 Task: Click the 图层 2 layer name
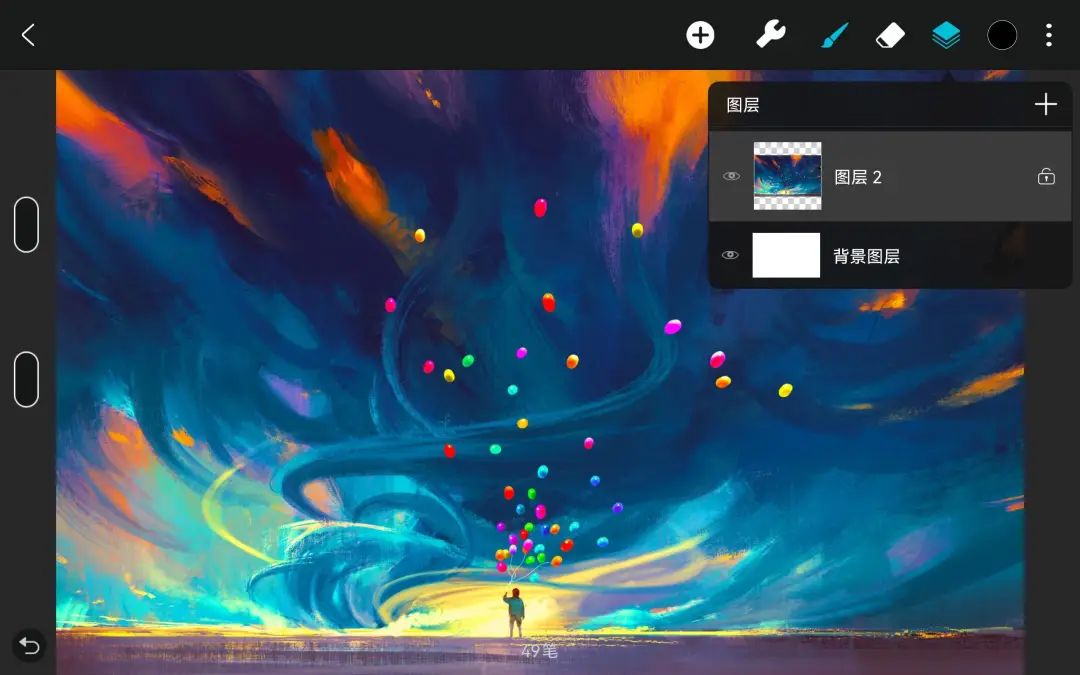coord(858,177)
